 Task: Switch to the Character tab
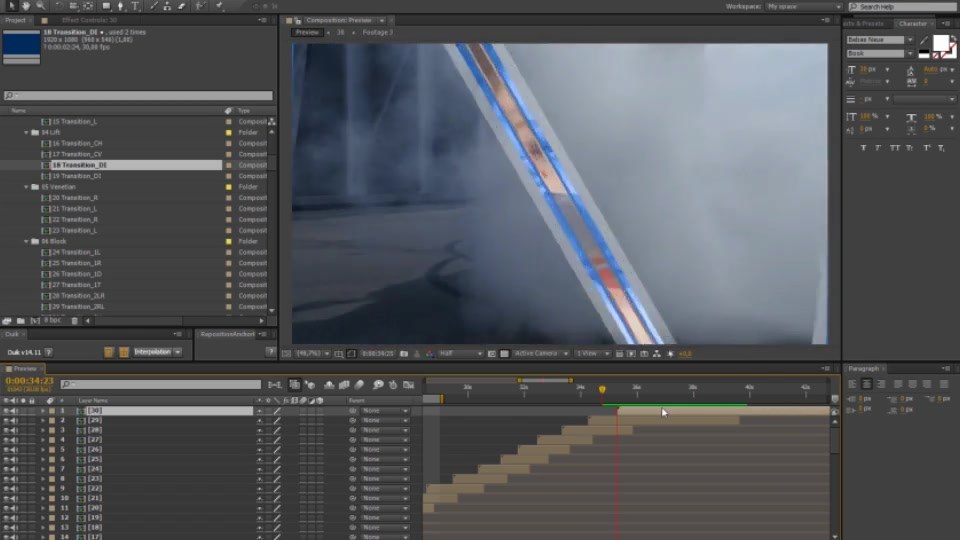coord(912,23)
